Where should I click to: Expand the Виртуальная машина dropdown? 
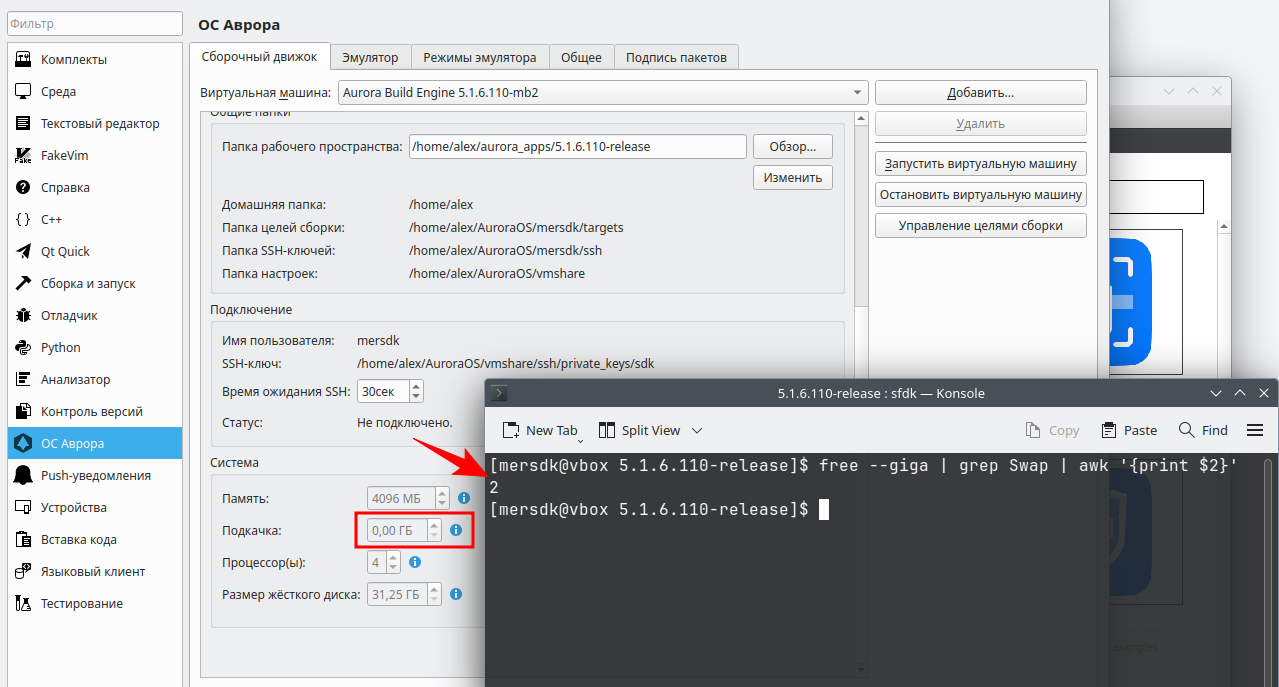(603, 93)
